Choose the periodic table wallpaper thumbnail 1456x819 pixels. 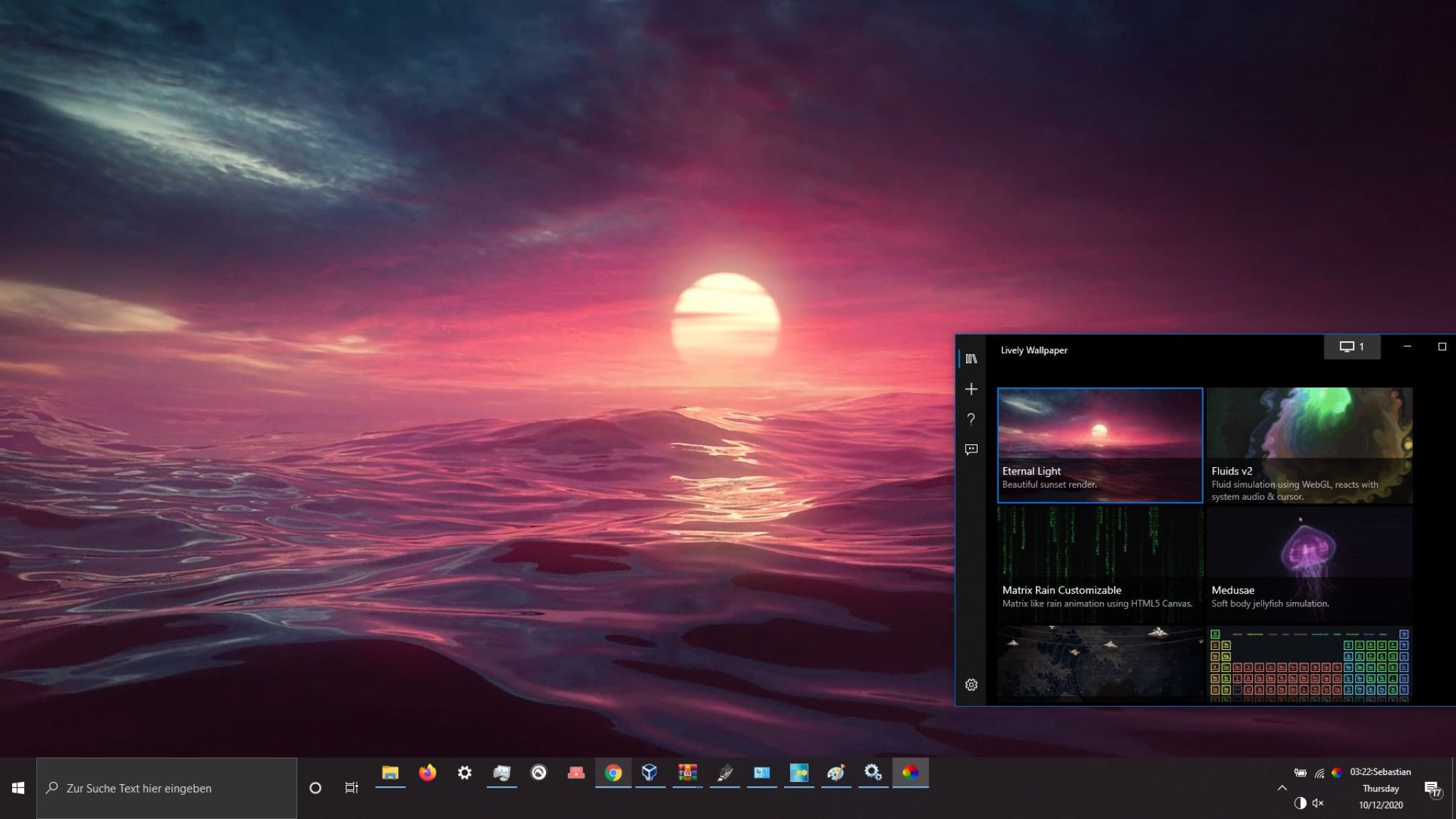coord(1309,665)
